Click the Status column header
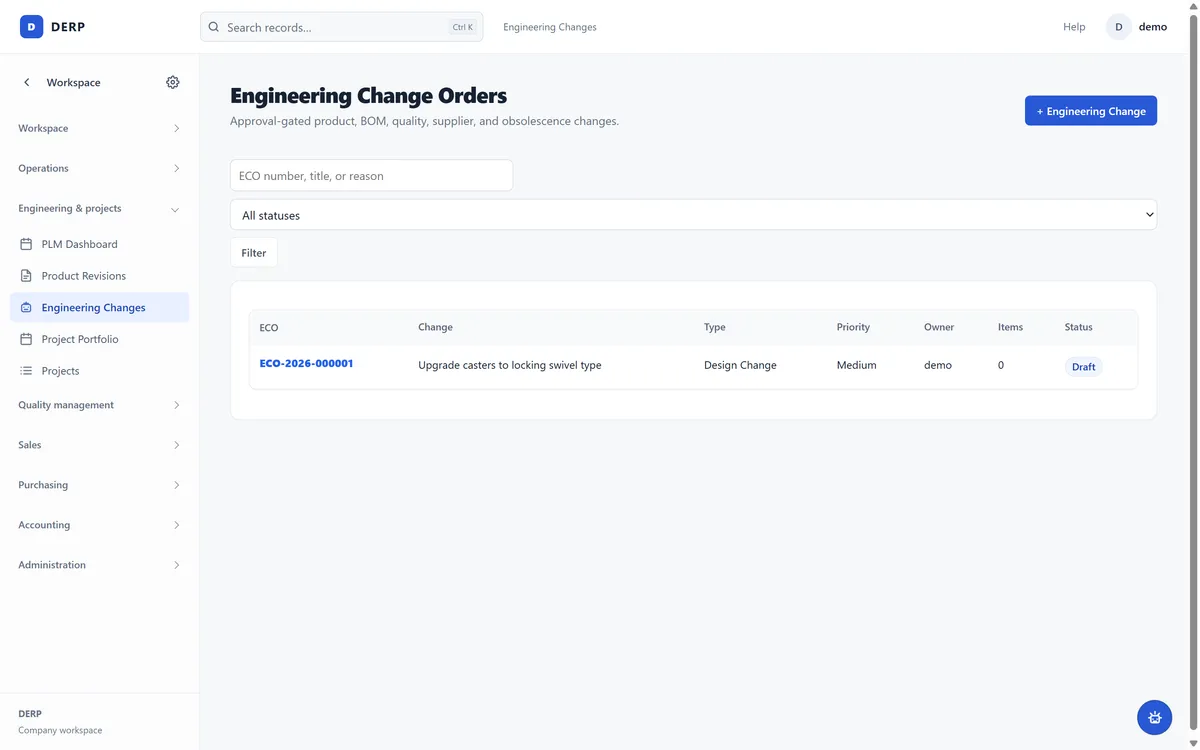 1078,327
